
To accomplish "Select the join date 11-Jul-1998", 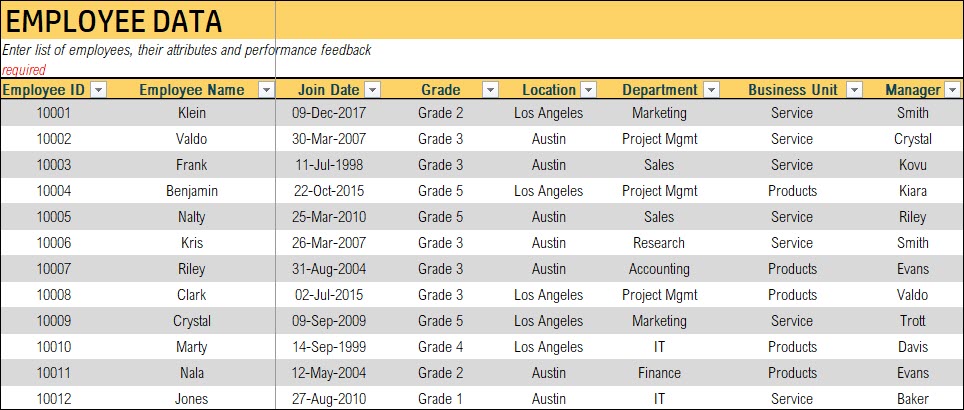I will pos(328,165).
